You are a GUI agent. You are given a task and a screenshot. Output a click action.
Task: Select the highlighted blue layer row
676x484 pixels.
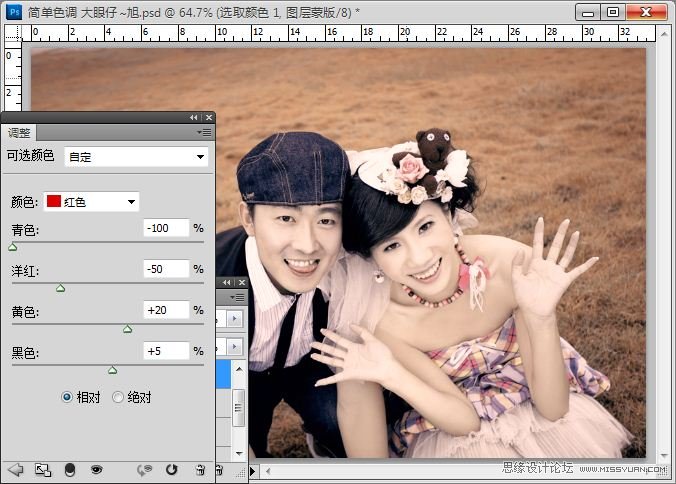223,375
